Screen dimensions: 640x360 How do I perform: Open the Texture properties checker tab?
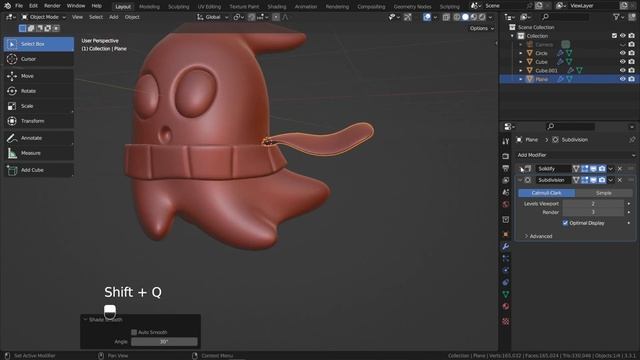click(x=505, y=322)
